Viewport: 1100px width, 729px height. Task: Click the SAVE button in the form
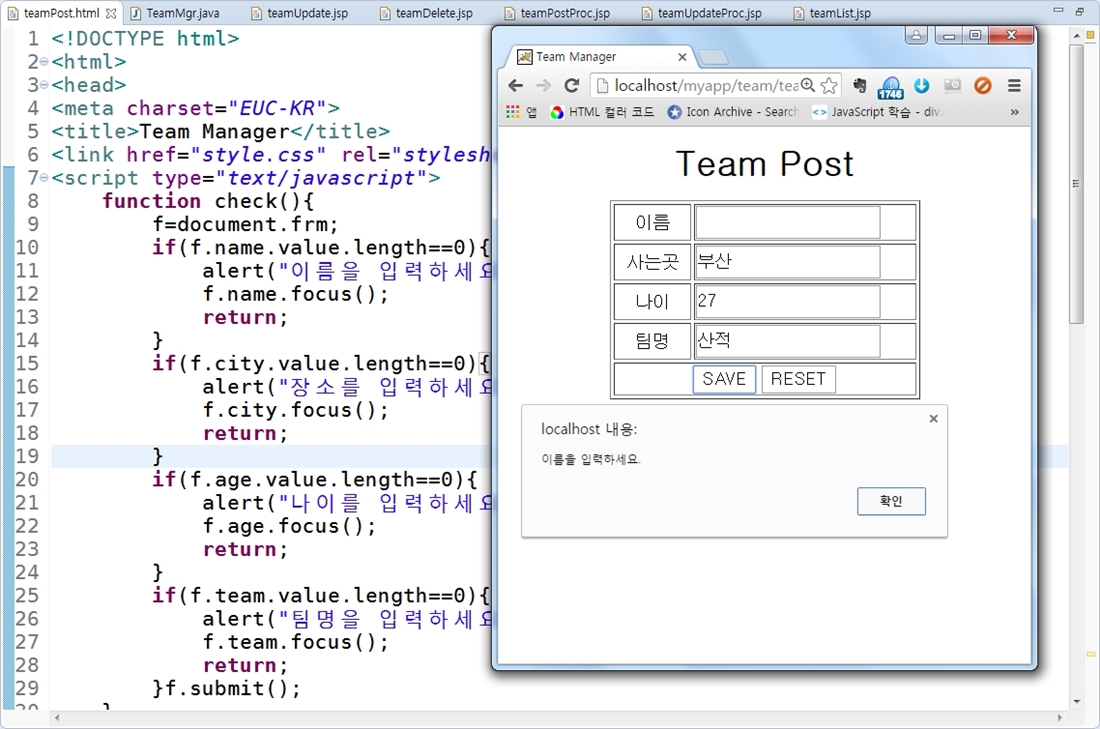click(x=724, y=379)
